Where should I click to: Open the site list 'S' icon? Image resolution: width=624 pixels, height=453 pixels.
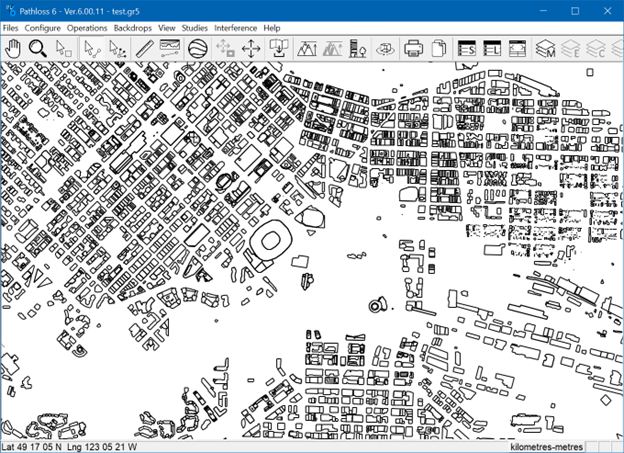(x=467, y=48)
